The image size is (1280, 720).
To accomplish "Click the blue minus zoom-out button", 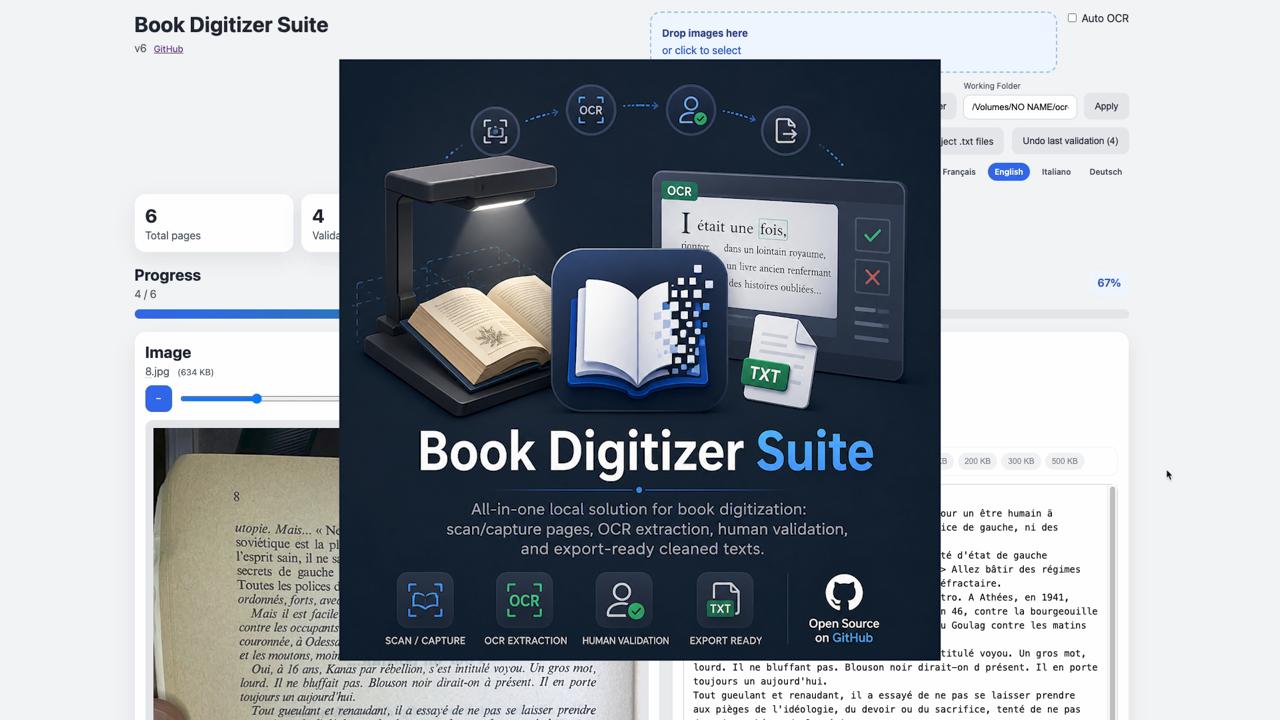I will (x=159, y=399).
